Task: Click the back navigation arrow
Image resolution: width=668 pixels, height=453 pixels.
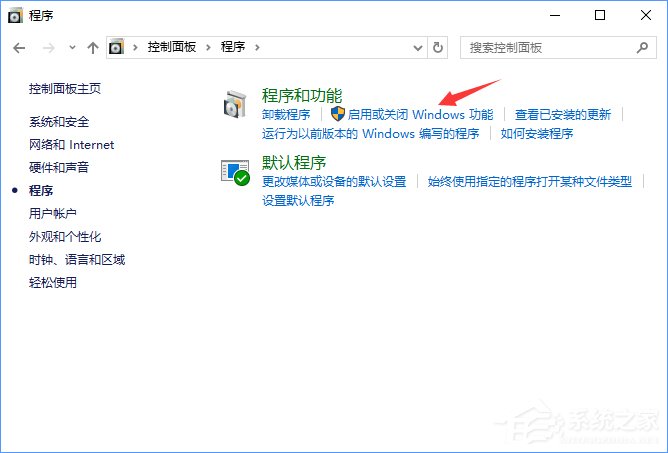Action: coord(19,48)
